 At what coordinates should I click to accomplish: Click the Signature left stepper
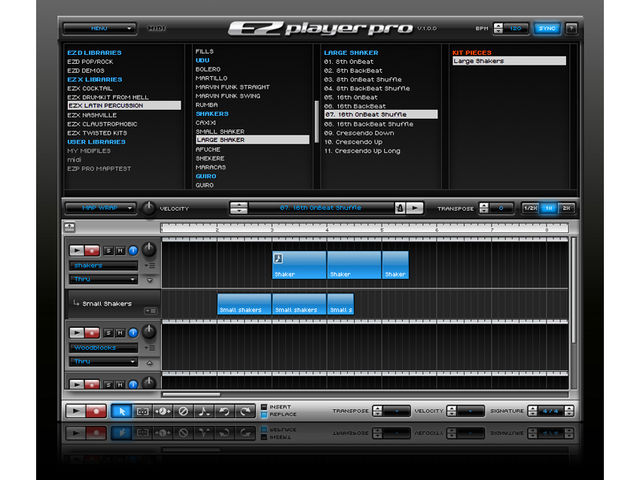click(x=532, y=411)
